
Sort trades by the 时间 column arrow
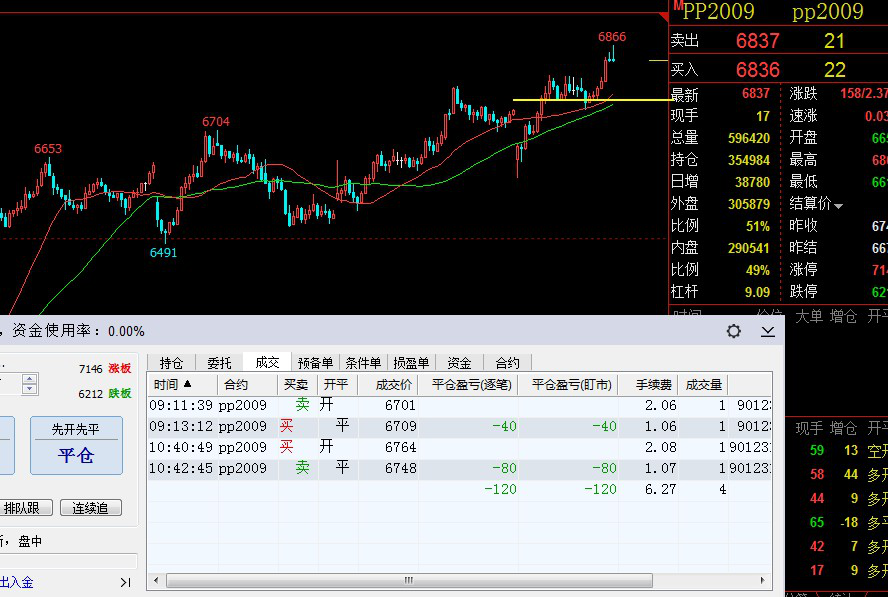pyautogui.click(x=187, y=384)
